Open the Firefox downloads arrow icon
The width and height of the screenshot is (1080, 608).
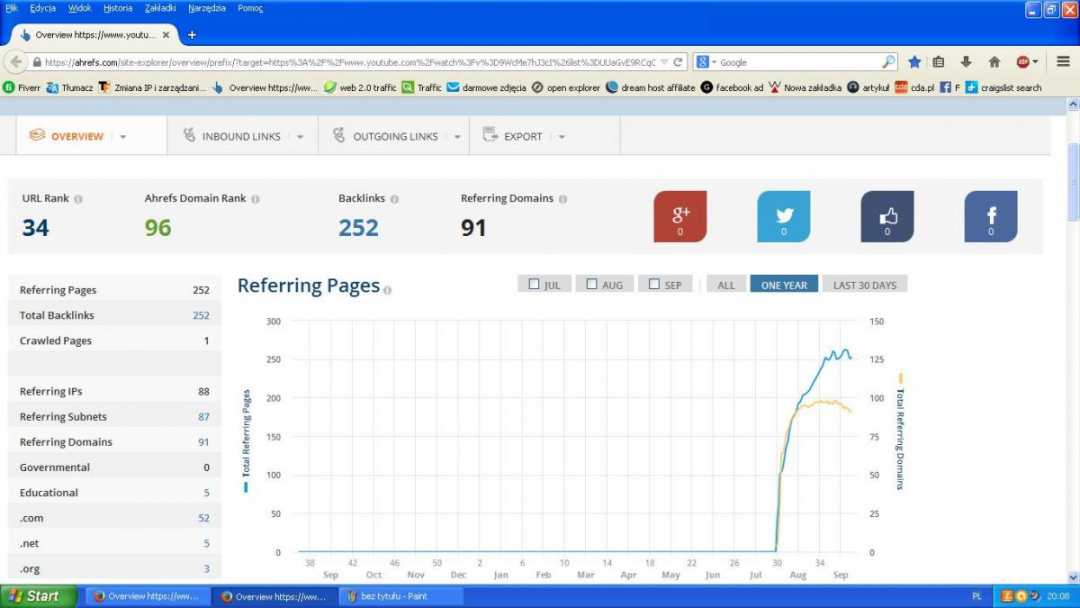pyautogui.click(x=966, y=62)
